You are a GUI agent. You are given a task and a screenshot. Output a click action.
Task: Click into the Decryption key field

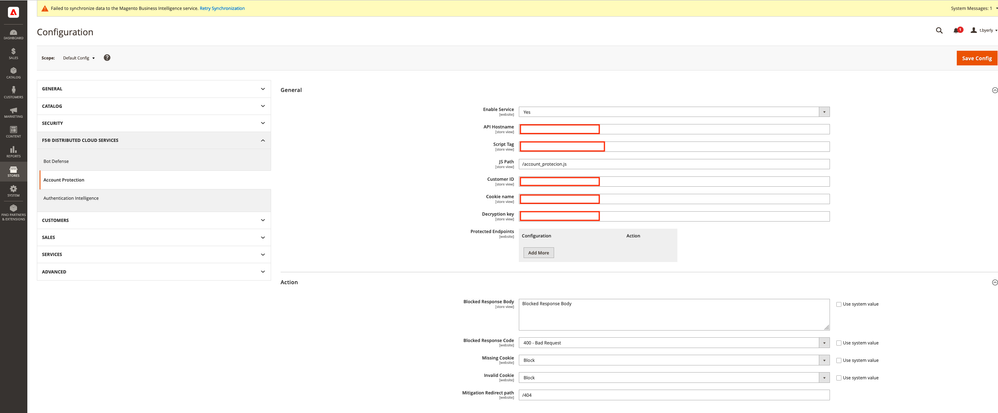pos(674,216)
